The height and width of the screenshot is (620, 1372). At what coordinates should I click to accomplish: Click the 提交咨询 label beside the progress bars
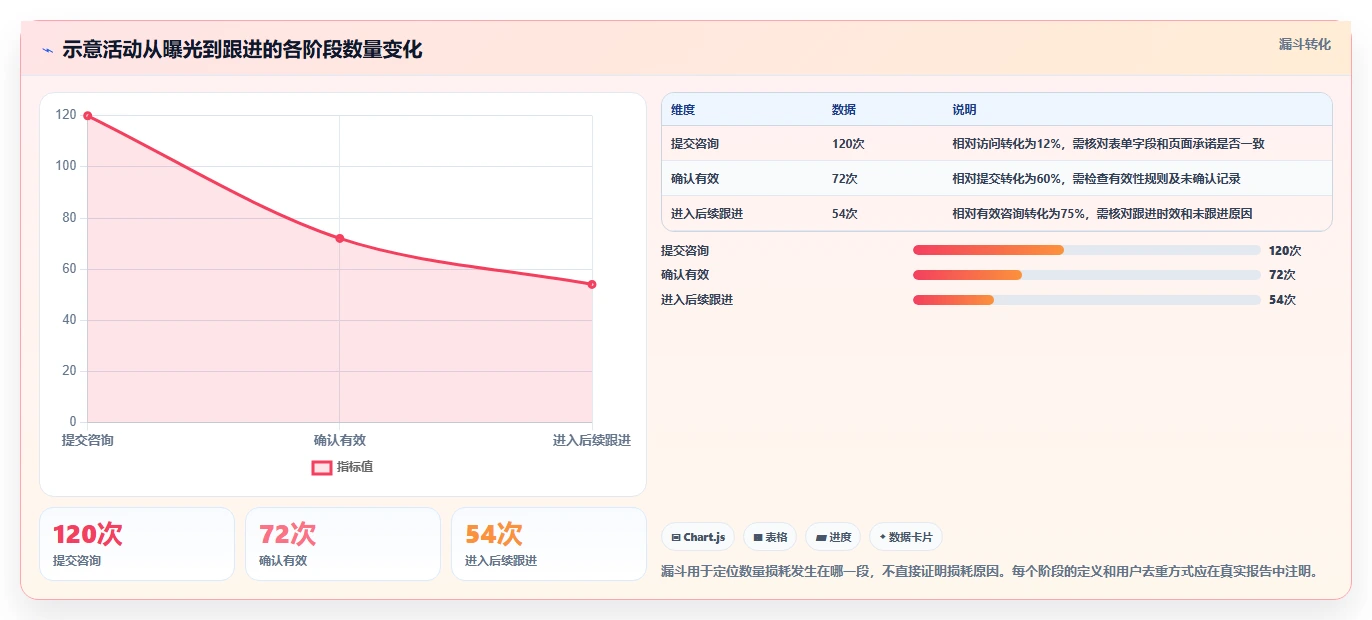tap(685, 251)
